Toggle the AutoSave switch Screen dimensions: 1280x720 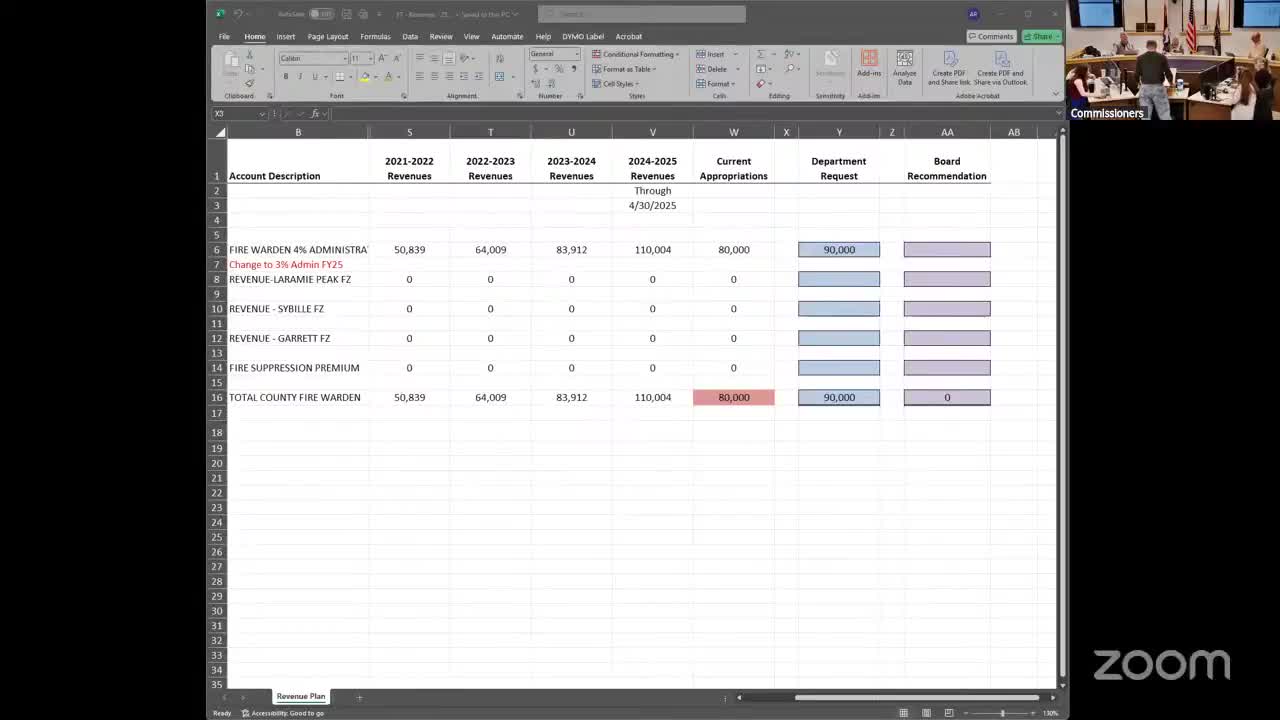point(320,14)
